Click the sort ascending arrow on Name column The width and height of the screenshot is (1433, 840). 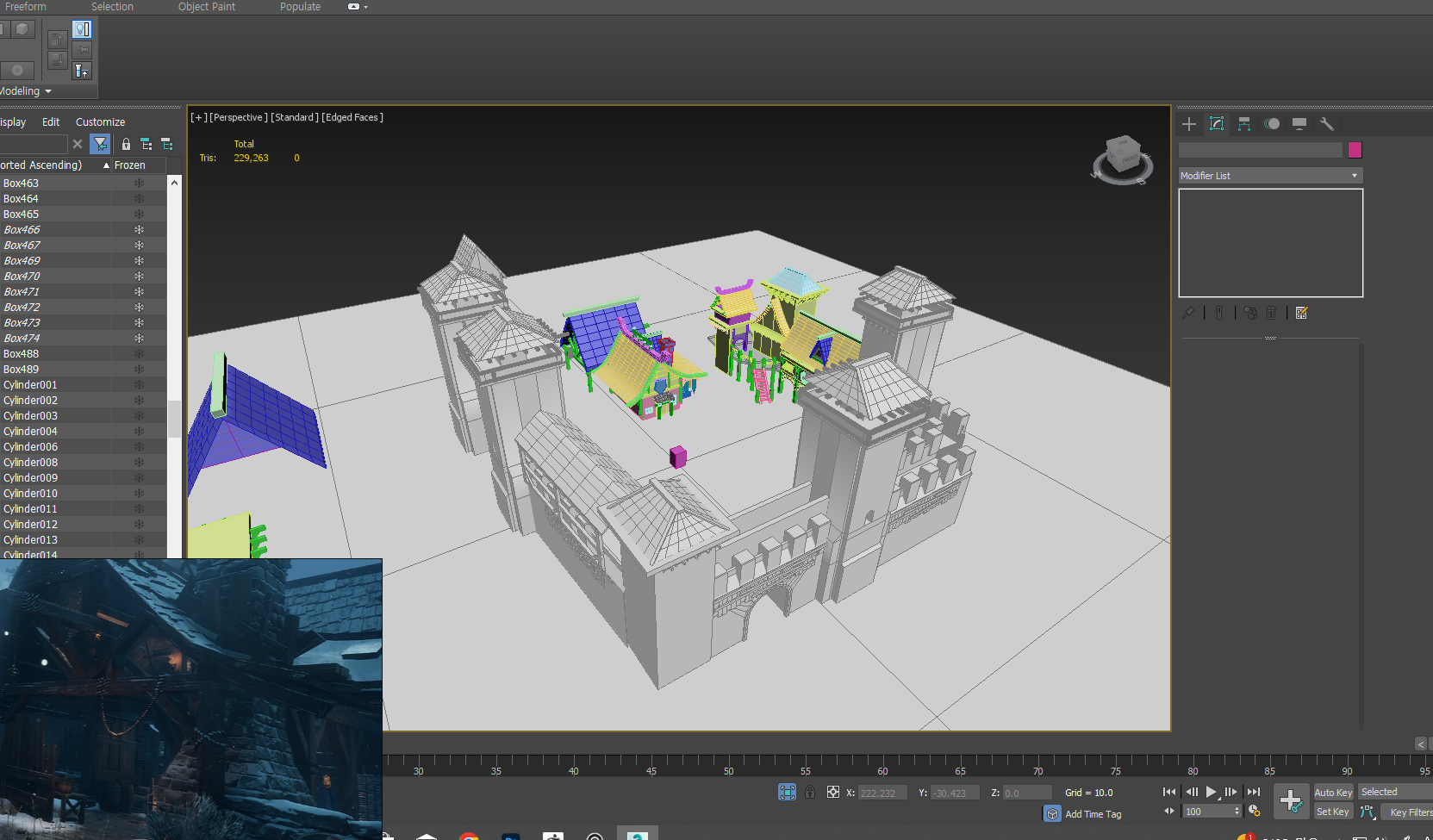pos(106,165)
